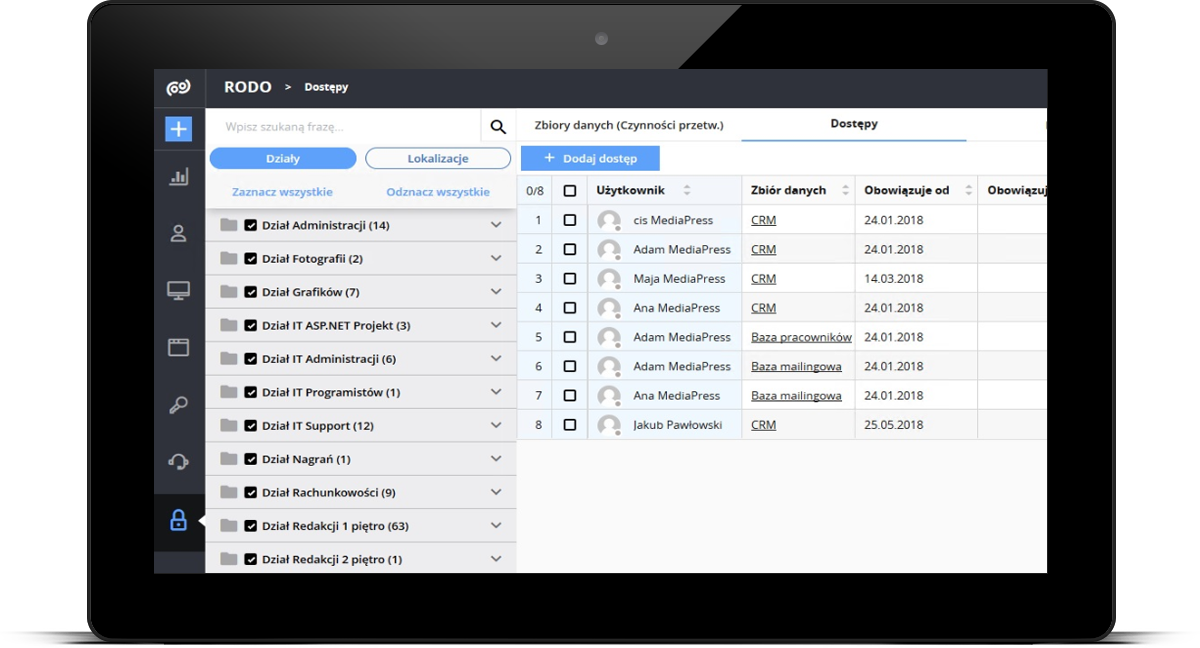Click the Dodaj dostęp button
Viewport: 1200px width, 648px height.
tap(590, 158)
